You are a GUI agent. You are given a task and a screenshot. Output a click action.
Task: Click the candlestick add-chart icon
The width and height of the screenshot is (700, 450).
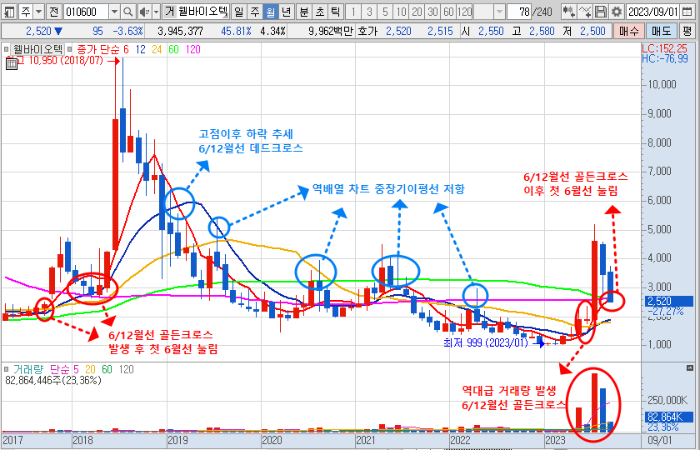[x=568, y=12]
